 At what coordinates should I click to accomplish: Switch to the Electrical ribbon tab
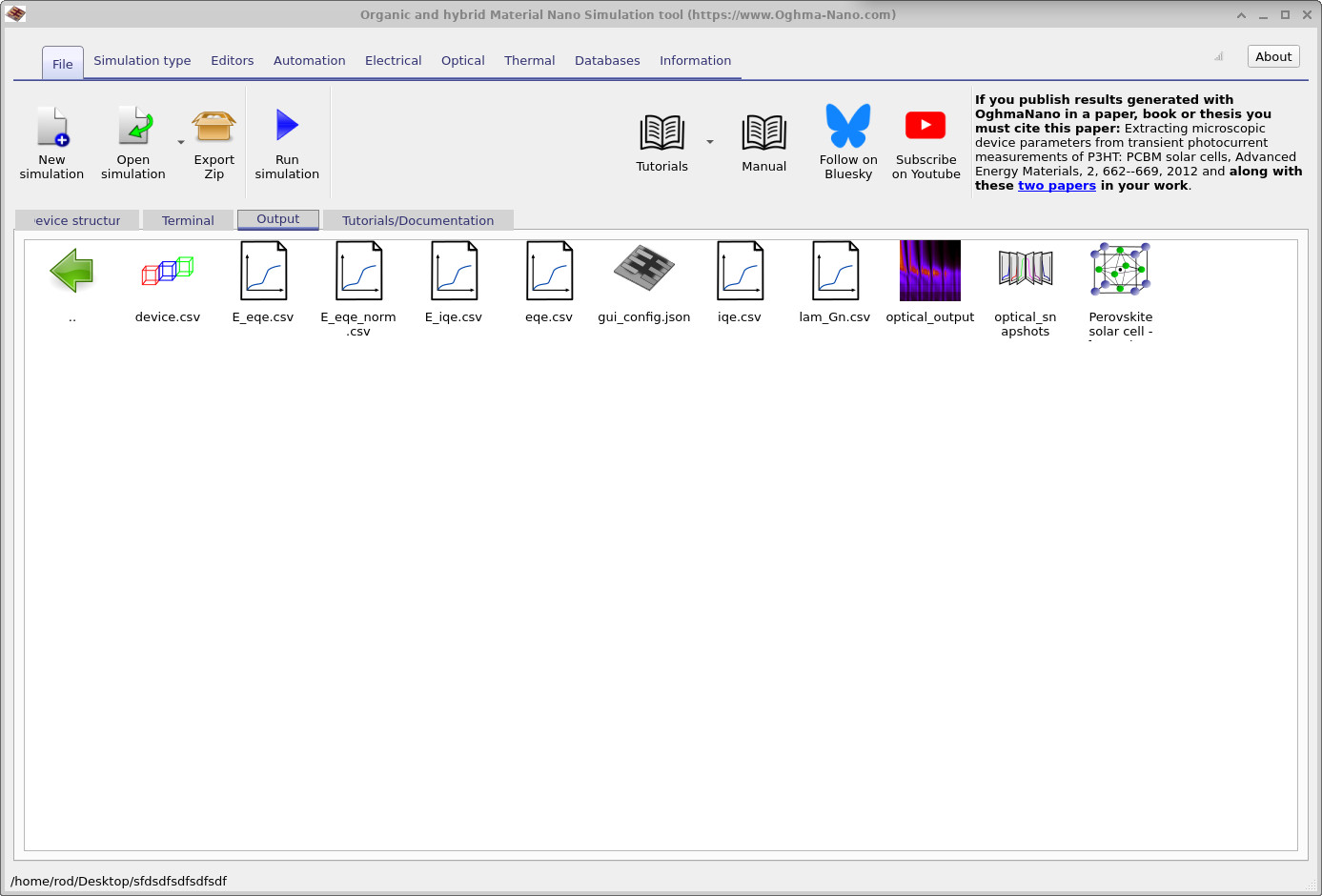(393, 60)
